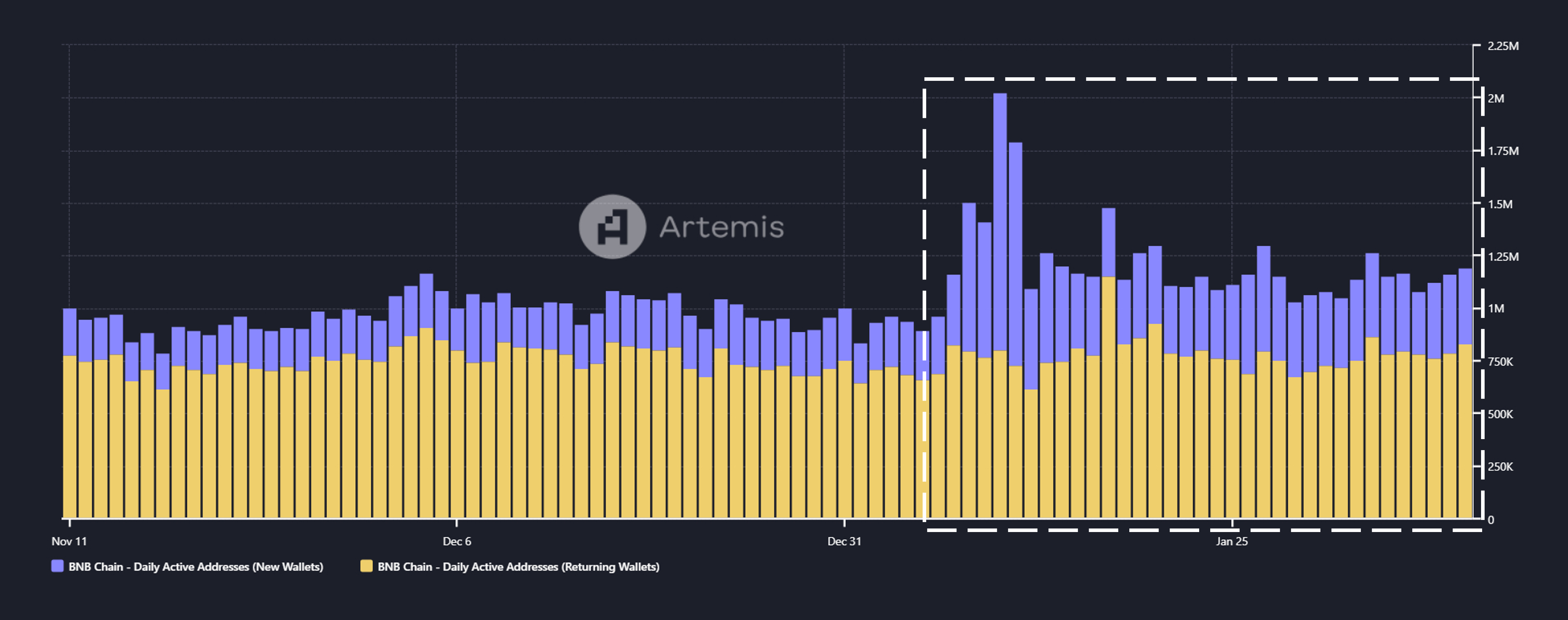
Task: Click the Dec 6 x-axis label
Action: pos(457,541)
